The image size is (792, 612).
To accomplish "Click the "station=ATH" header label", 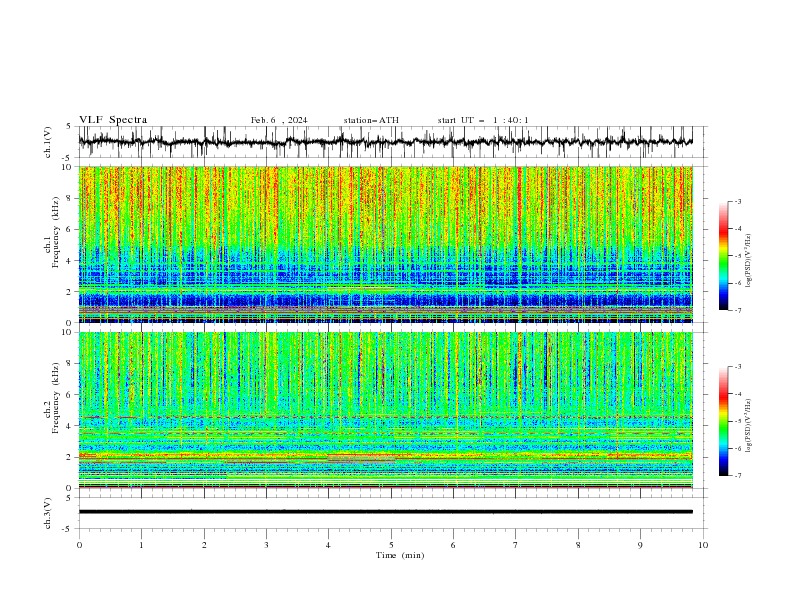I will pyautogui.click(x=371, y=120).
